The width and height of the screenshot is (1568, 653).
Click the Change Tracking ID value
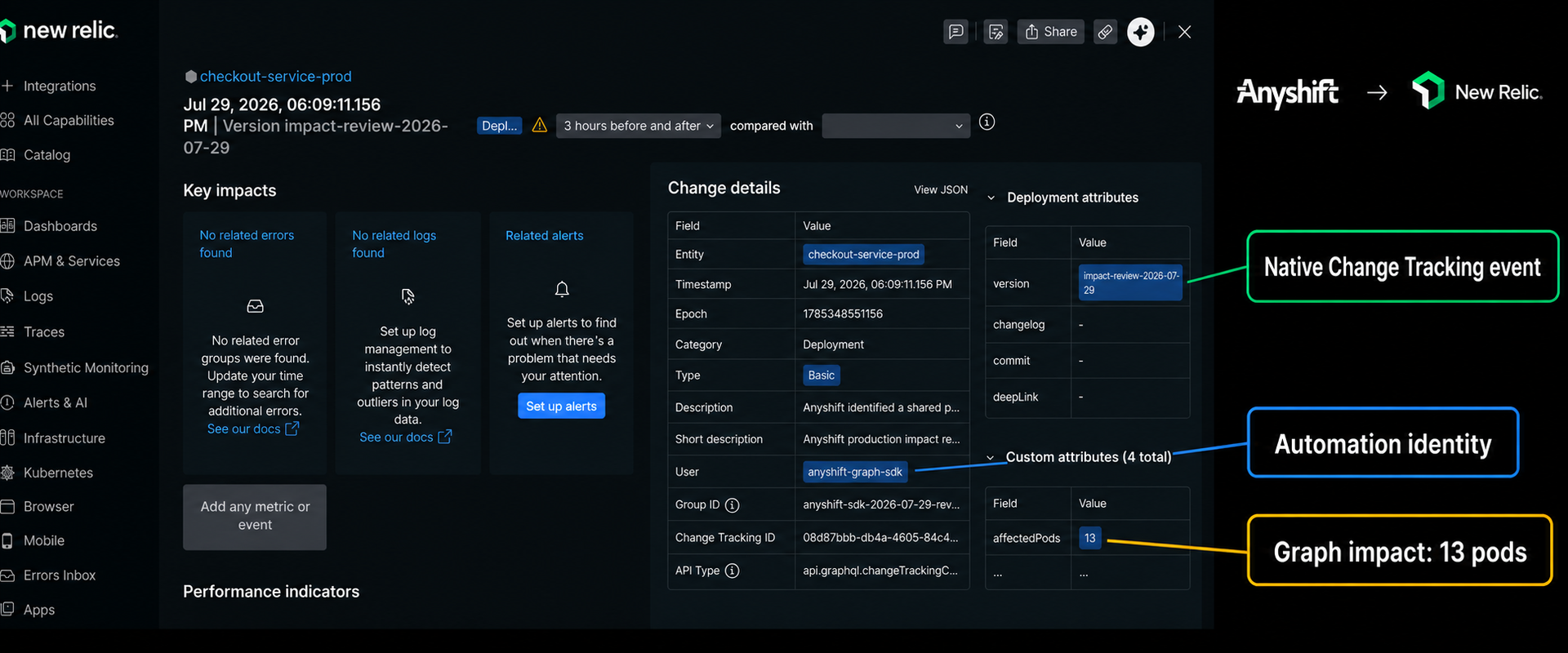[x=880, y=538]
